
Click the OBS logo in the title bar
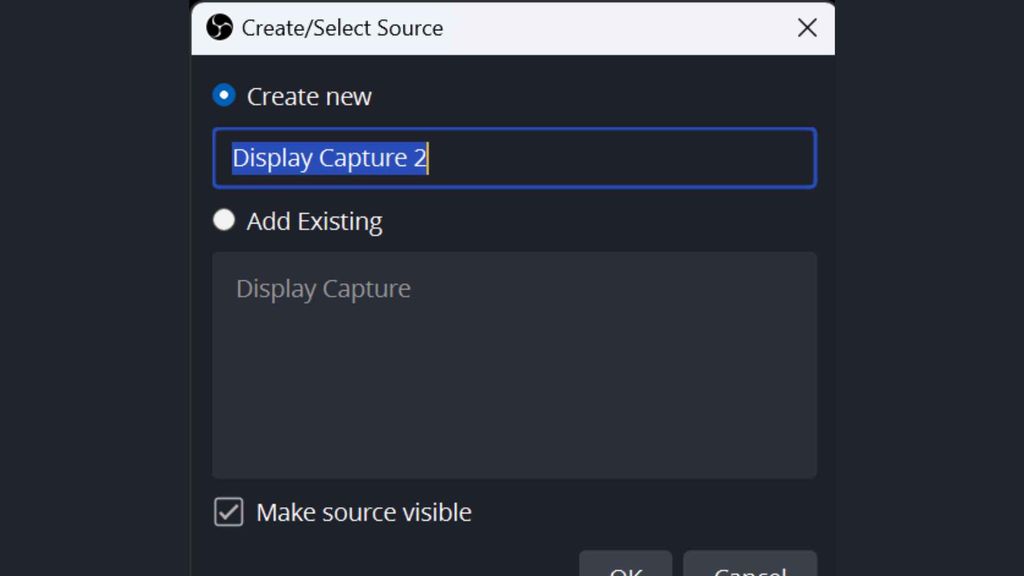tap(219, 27)
